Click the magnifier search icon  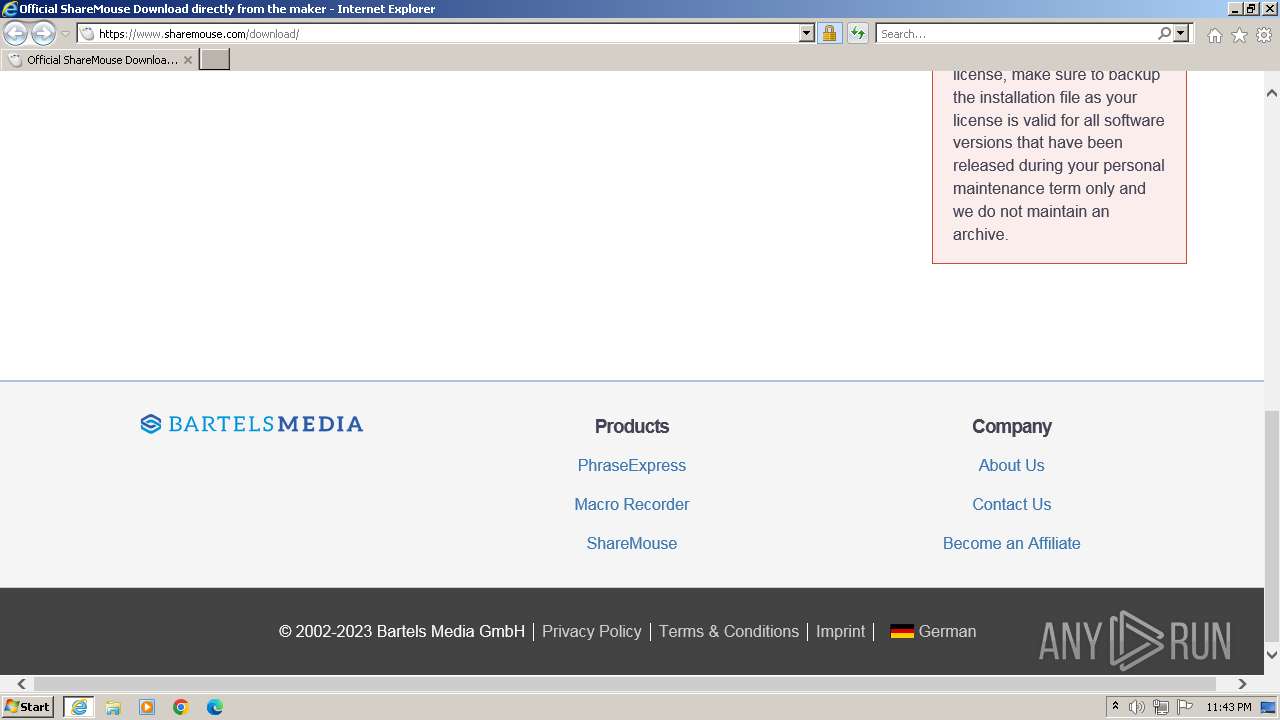(x=1164, y=33)
